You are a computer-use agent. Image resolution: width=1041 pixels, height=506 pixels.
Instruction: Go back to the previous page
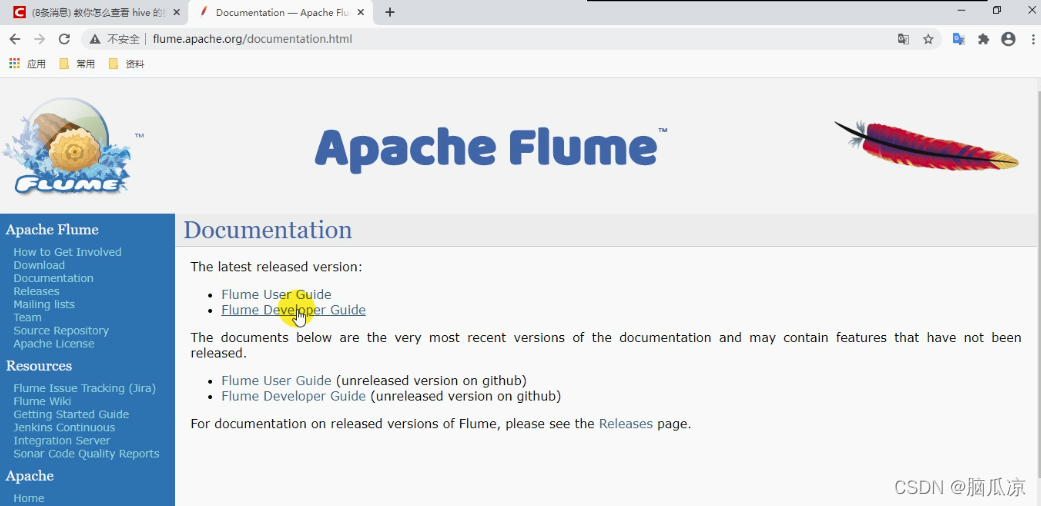tap(15, 39)
